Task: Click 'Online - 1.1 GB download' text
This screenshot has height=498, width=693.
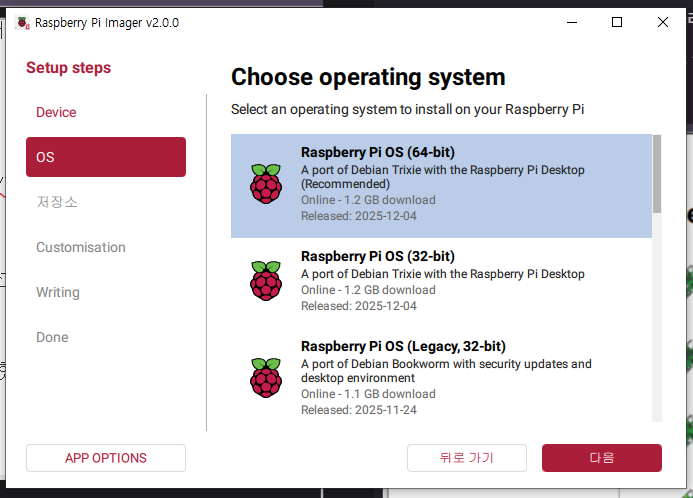Action: 368,394
